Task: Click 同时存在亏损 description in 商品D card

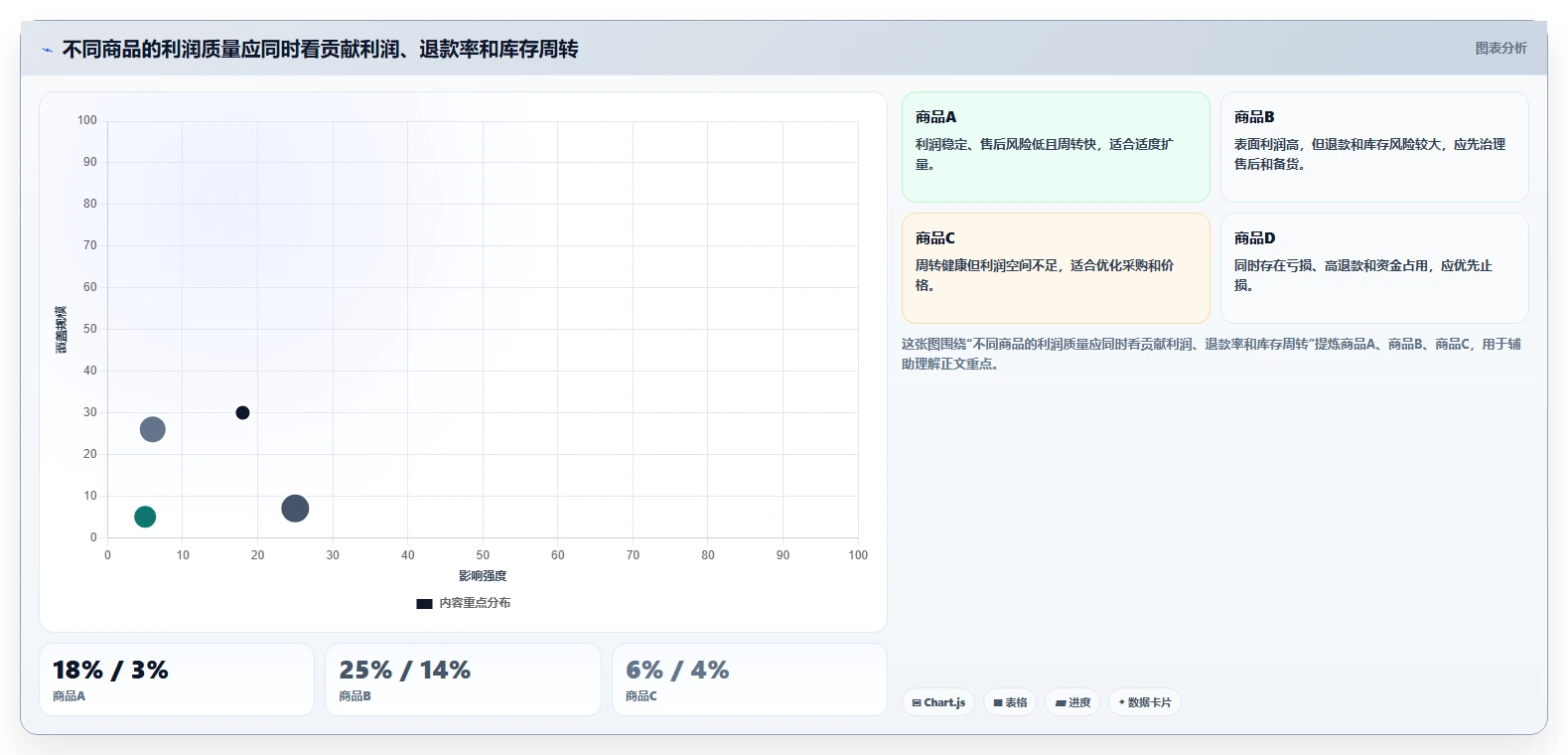Action: click(1362, 275)
